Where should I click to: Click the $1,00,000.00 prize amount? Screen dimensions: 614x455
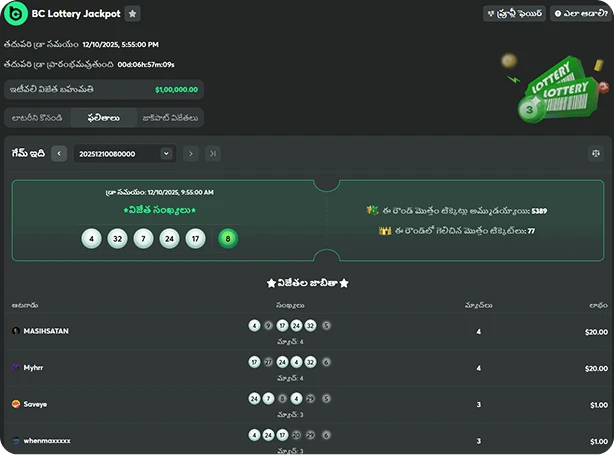[176, 89]
